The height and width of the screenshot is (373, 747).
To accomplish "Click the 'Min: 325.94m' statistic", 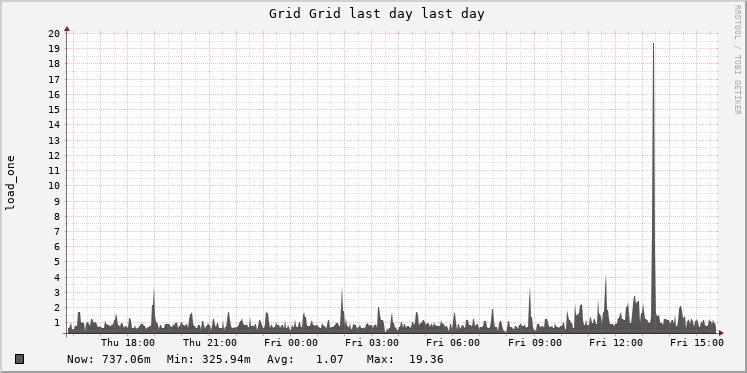I will [209, 359].
